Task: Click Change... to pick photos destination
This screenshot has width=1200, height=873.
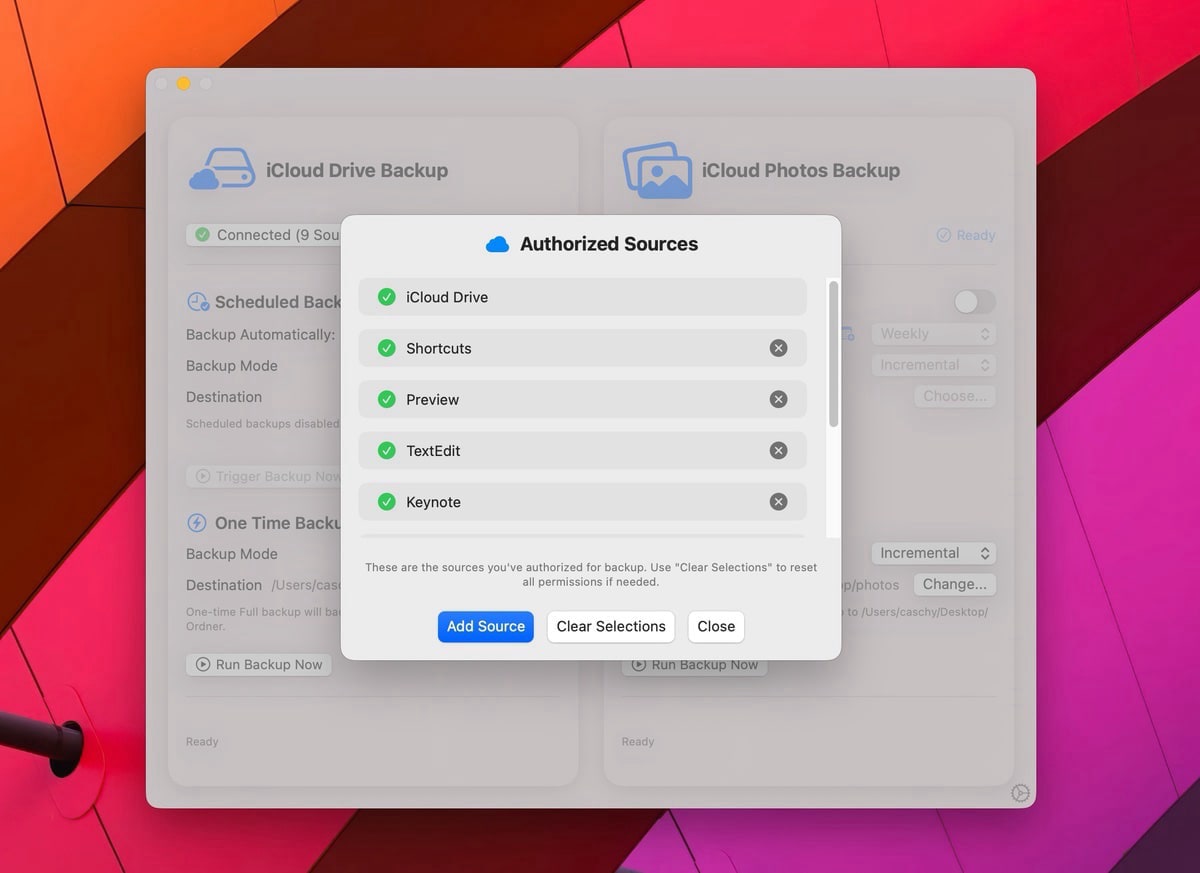Action: pos(954,584)
